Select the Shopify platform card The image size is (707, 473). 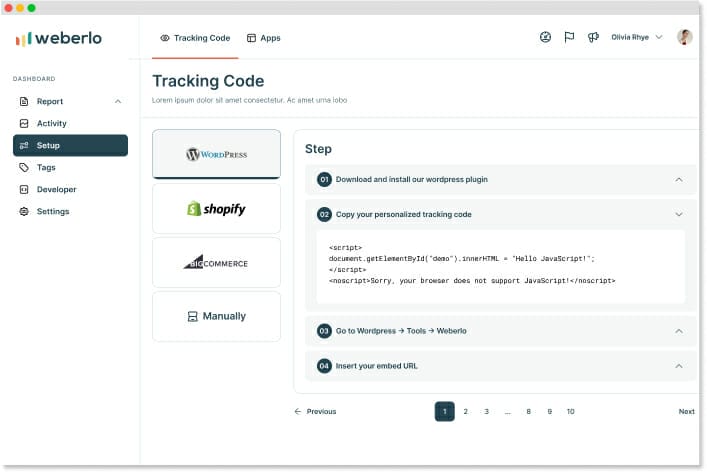(x=216, y=209)
